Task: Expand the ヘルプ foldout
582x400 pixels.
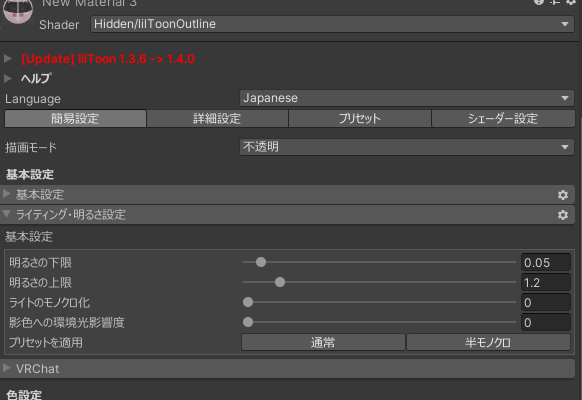Action: click(x=7, y=78)
